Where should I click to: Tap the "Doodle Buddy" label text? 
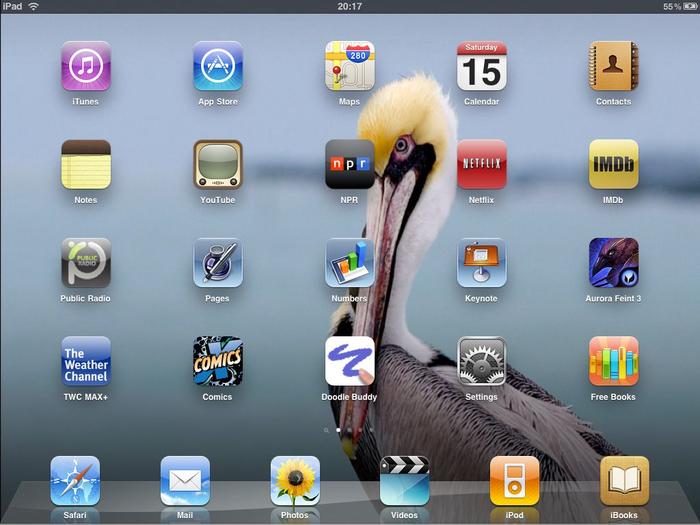(349, 397)
